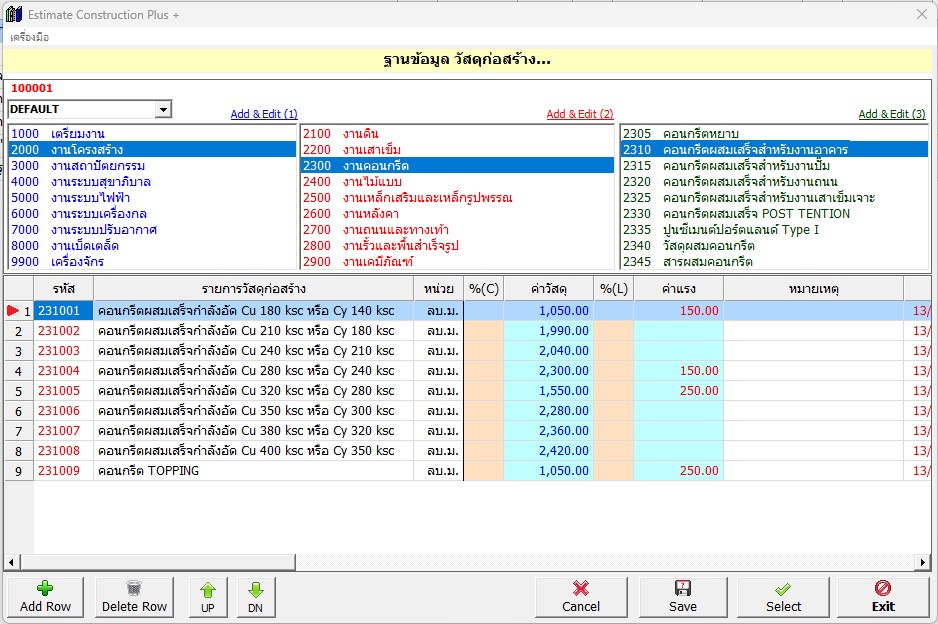The image size is (938, 624).
Task: Click the ค่าวัสดุ column header
Action: tap(549, 289)
